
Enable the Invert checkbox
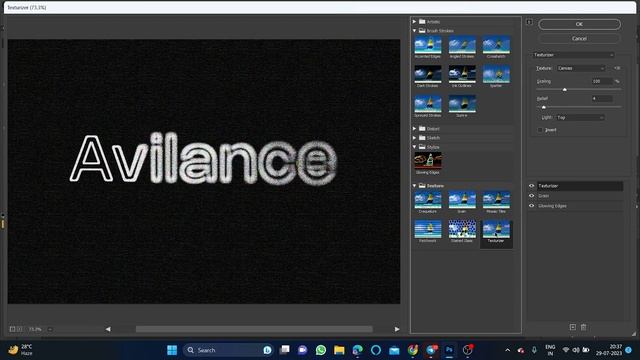pos(540,130)
